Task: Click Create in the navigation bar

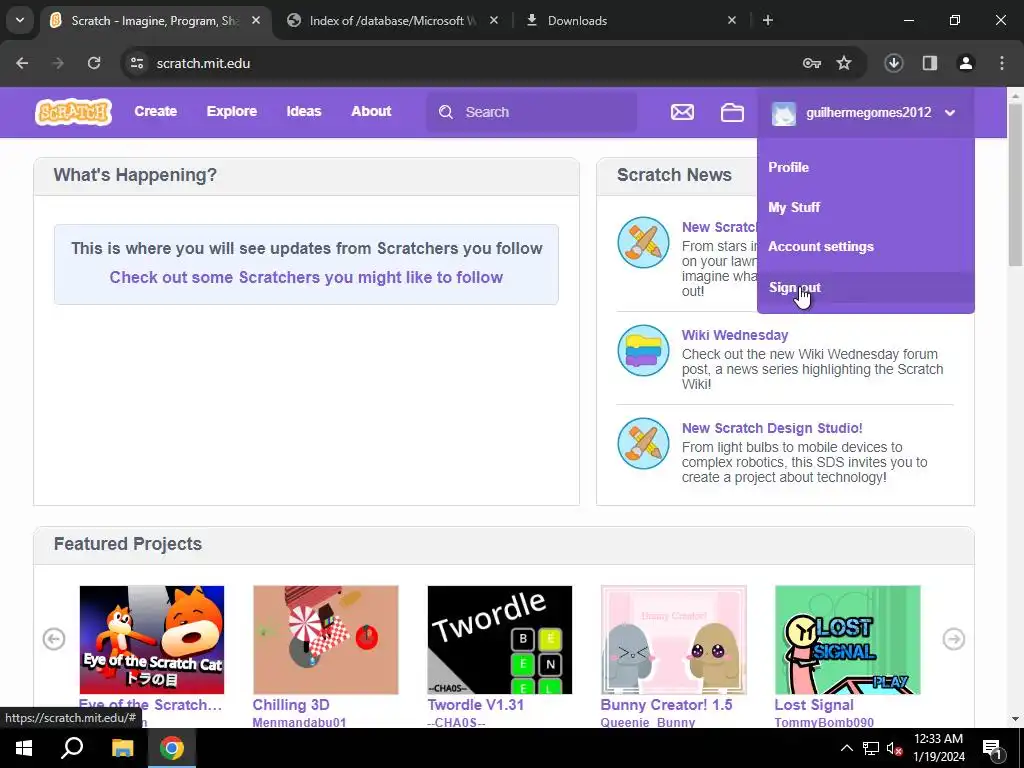Action: [x=155, y=112]
